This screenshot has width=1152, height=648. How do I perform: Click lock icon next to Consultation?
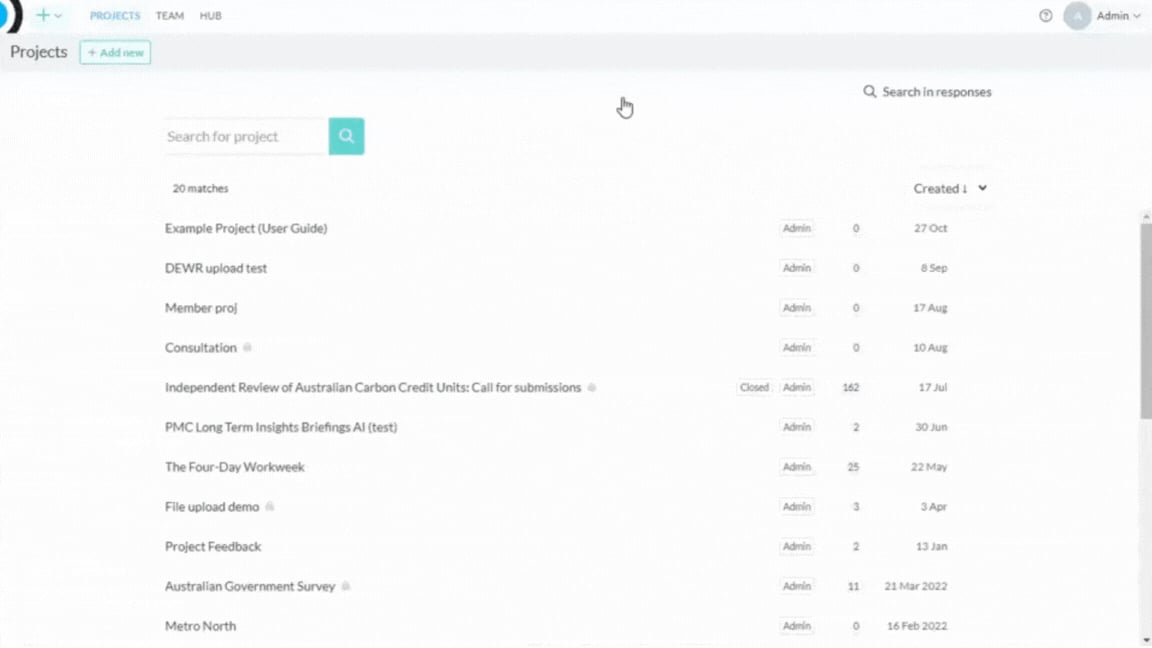click(248, 347)
